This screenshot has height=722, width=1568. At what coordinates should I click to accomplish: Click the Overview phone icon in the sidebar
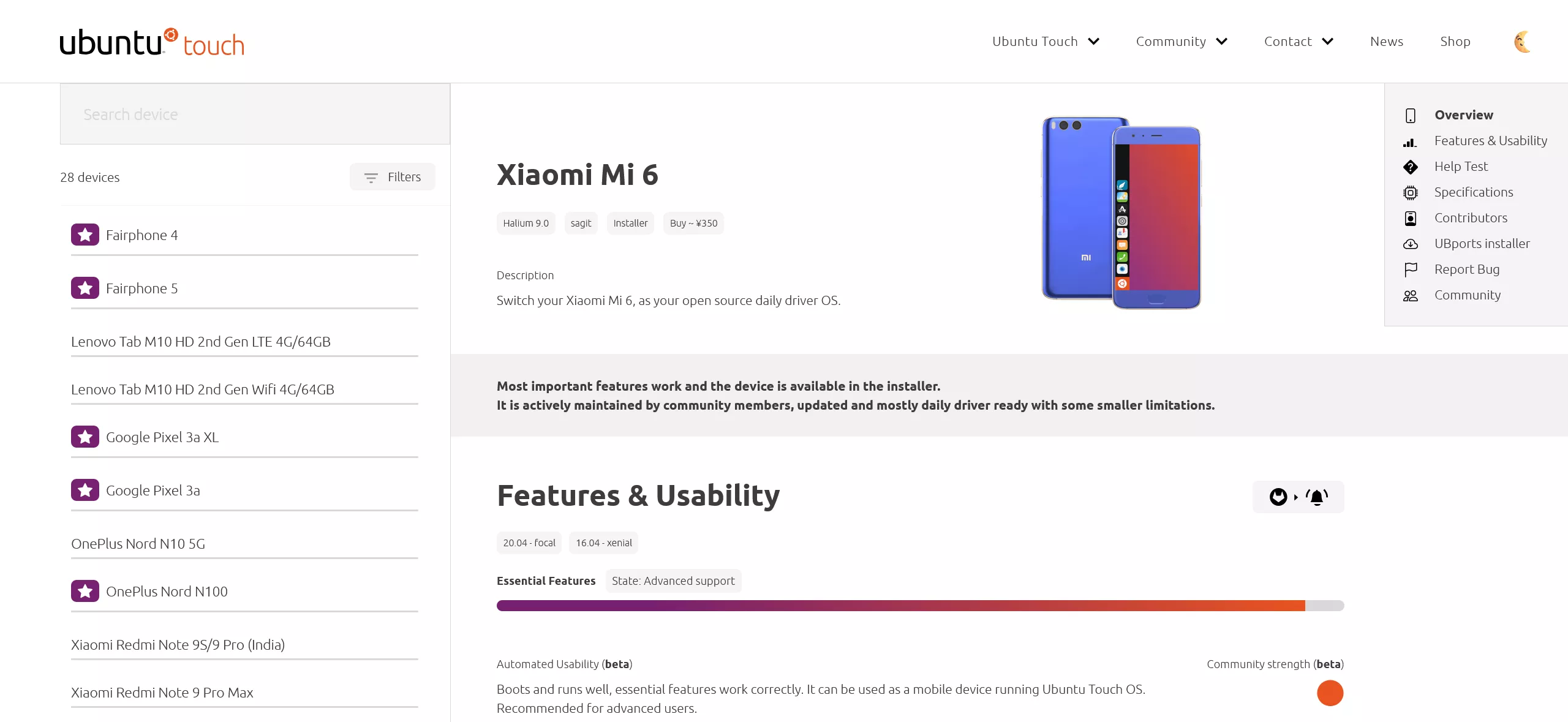tap(1411, 116)
